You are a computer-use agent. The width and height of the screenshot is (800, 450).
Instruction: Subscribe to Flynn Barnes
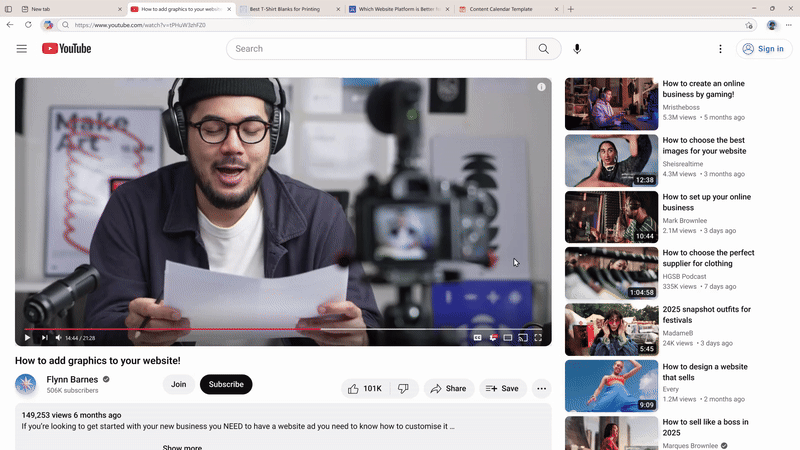[226, 384]
